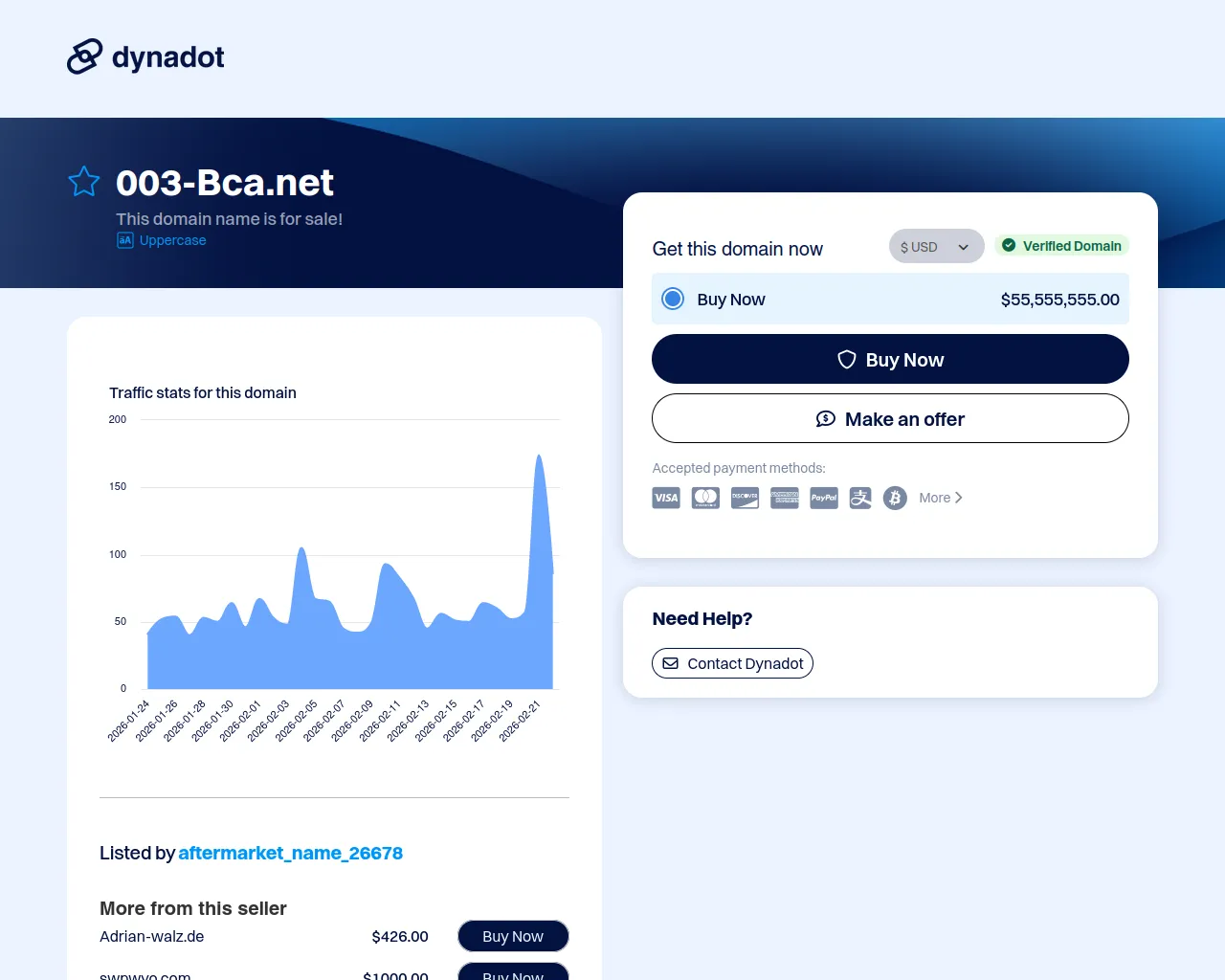The width and height of the screenshot is (1225, 980).
Task: Click the American Express payment icon
Action: click(785, 498)
